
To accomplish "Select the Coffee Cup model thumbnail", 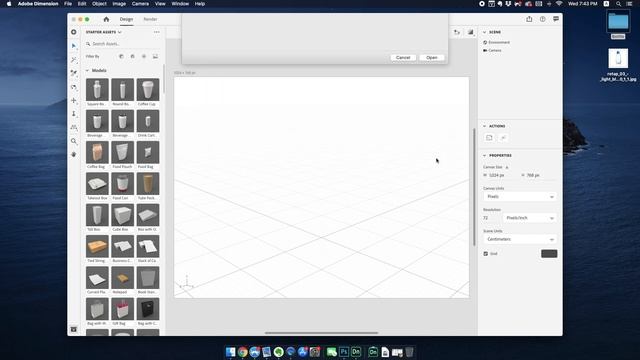I will click(148, 89).
